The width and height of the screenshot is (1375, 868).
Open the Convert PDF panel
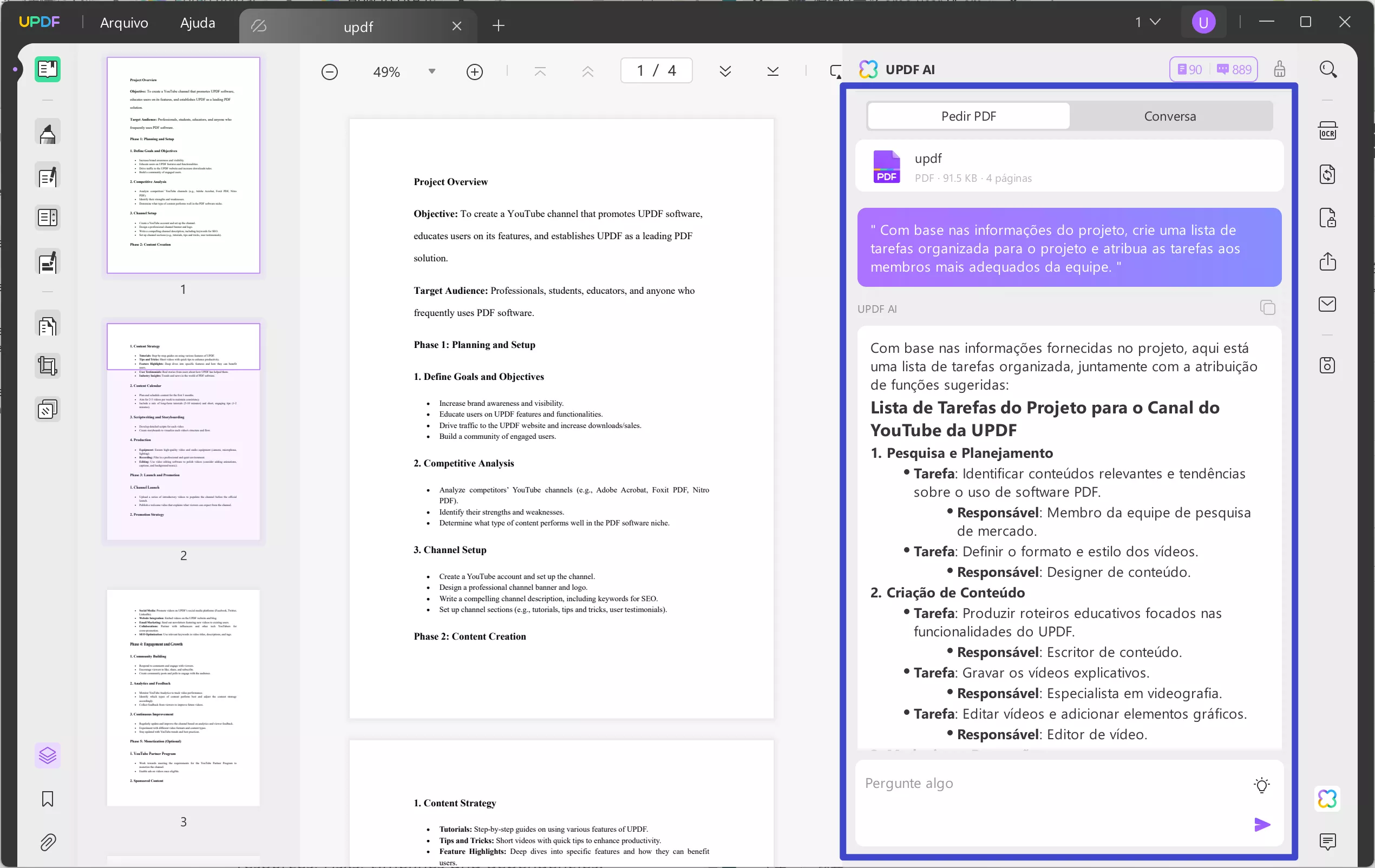pyautogui.click(x=1328, y=174)
